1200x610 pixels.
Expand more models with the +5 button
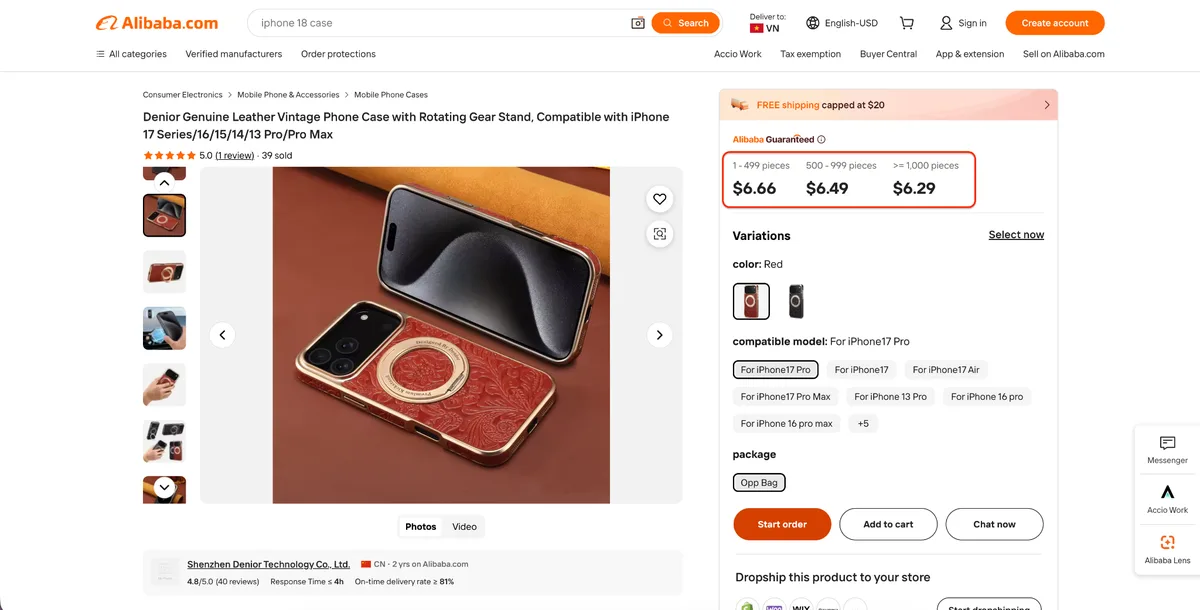point(863,423)
